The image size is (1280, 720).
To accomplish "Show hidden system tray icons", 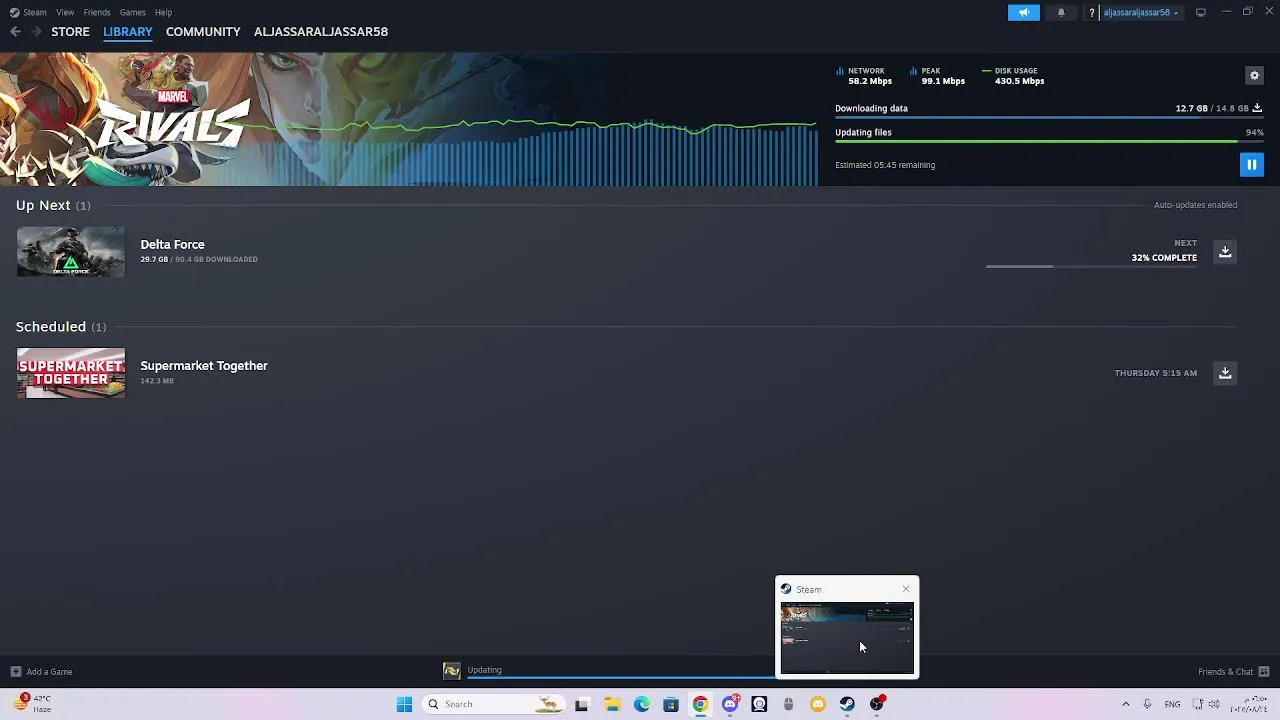I will tap(1125, 704).
